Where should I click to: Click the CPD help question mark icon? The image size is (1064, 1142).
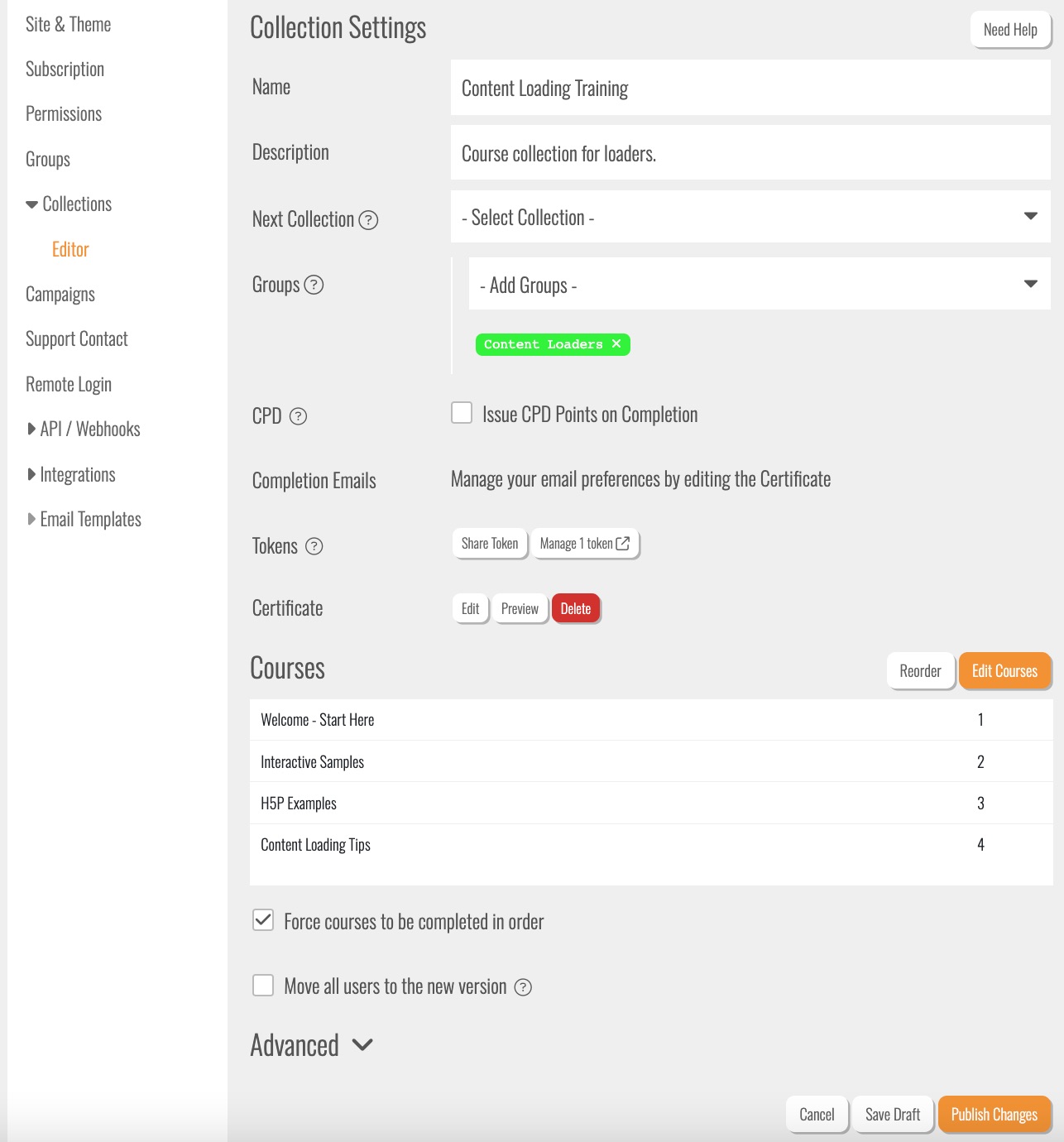click(x=298, y=416)
